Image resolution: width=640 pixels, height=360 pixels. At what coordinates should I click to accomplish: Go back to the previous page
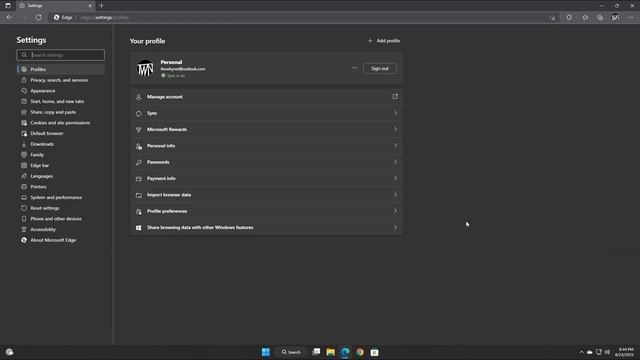tap(9, 18)
